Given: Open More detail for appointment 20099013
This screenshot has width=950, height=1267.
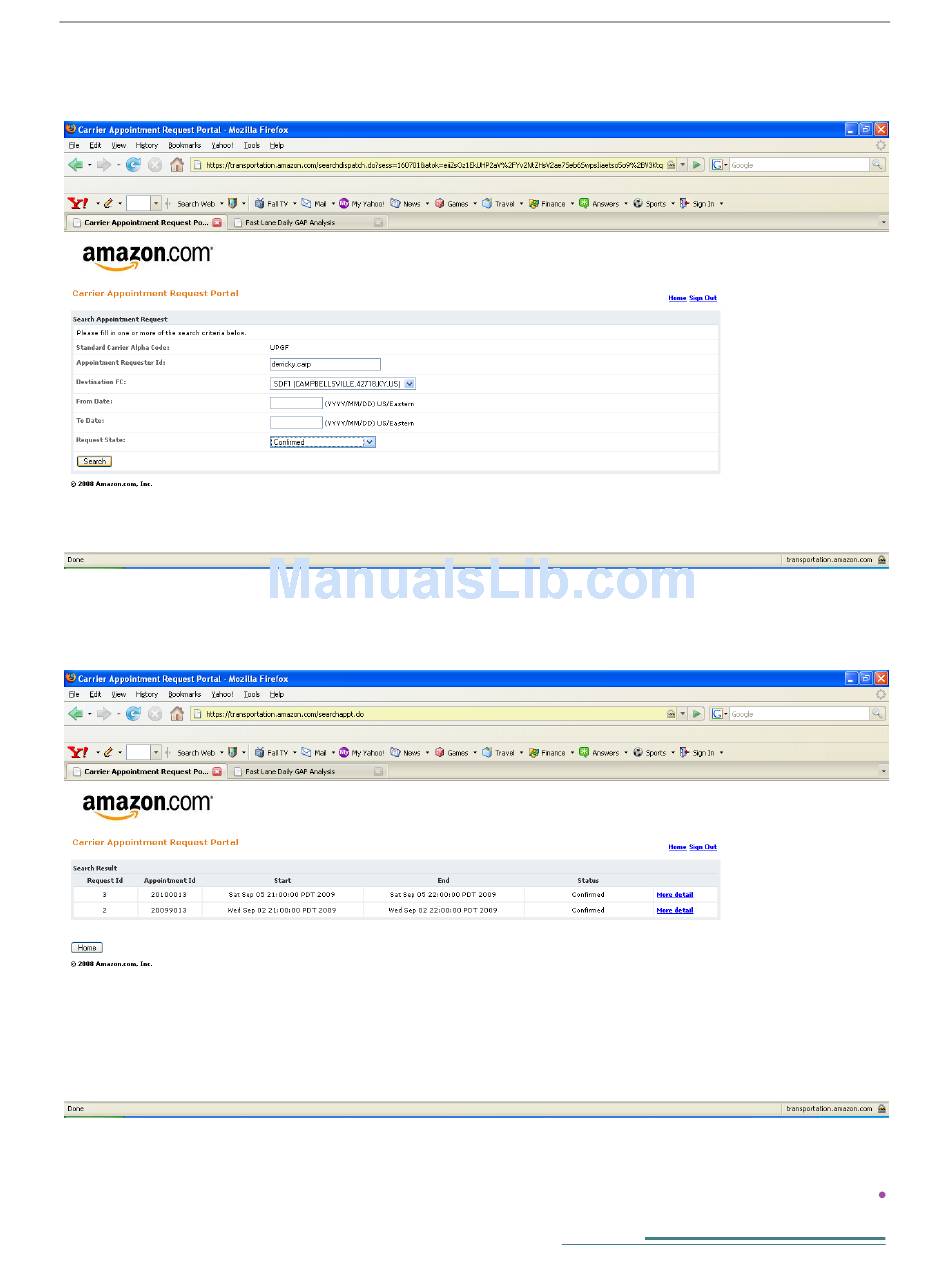Looking at the screenshot, I should 674,911.
